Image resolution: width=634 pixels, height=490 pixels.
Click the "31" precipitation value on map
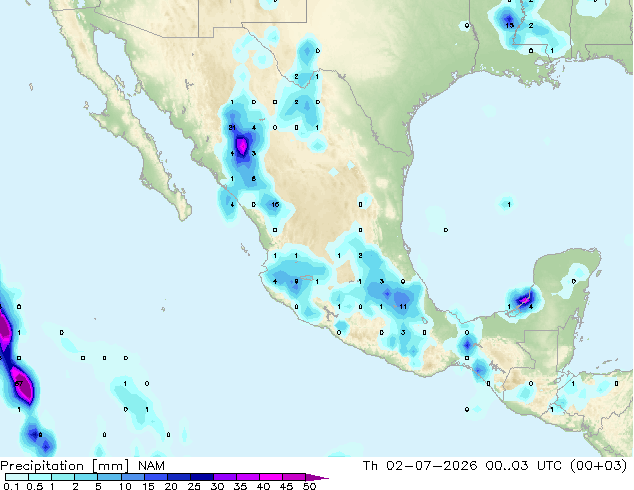(232, 128)
